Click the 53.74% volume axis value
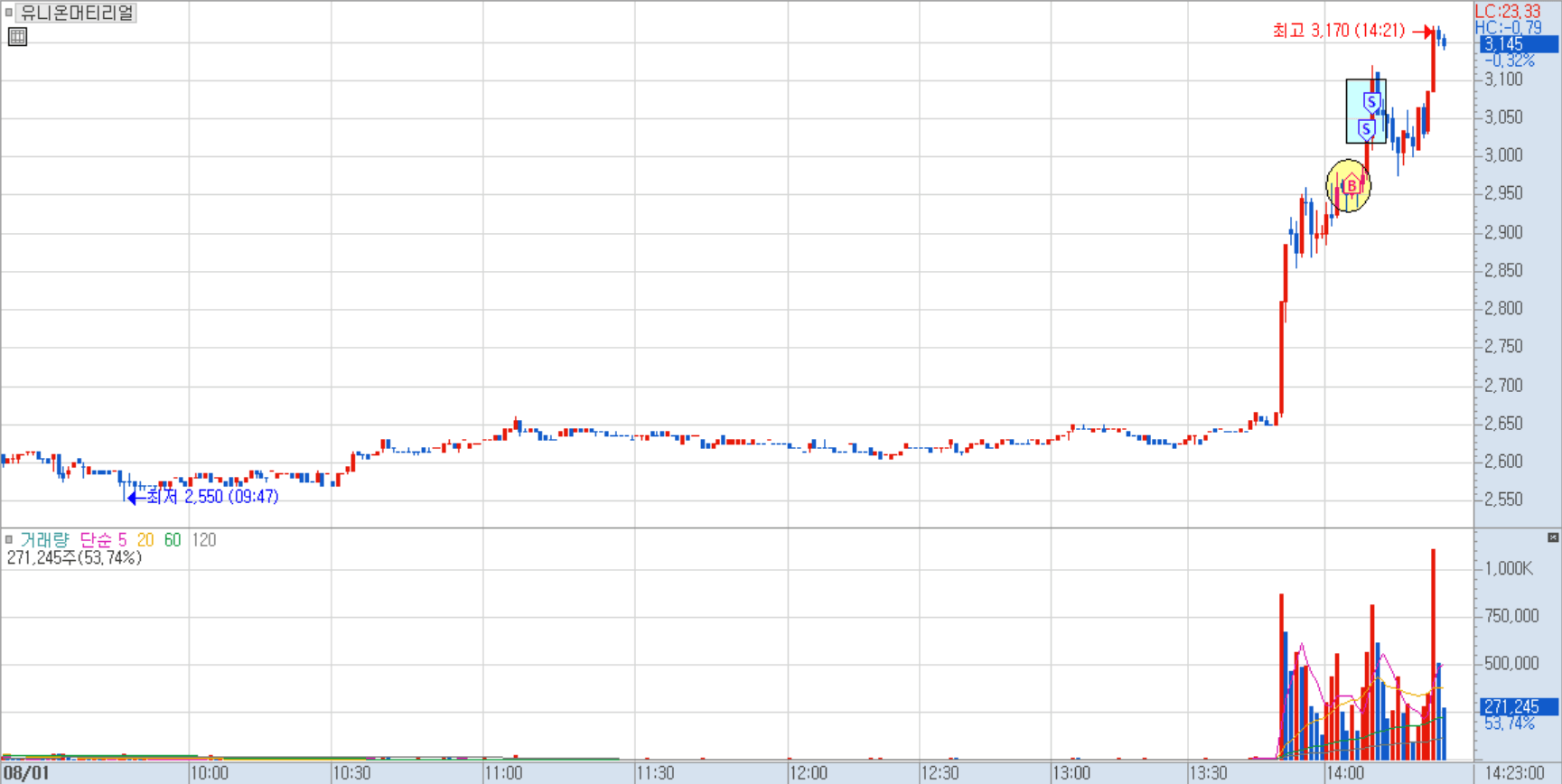 point(1510,723)
